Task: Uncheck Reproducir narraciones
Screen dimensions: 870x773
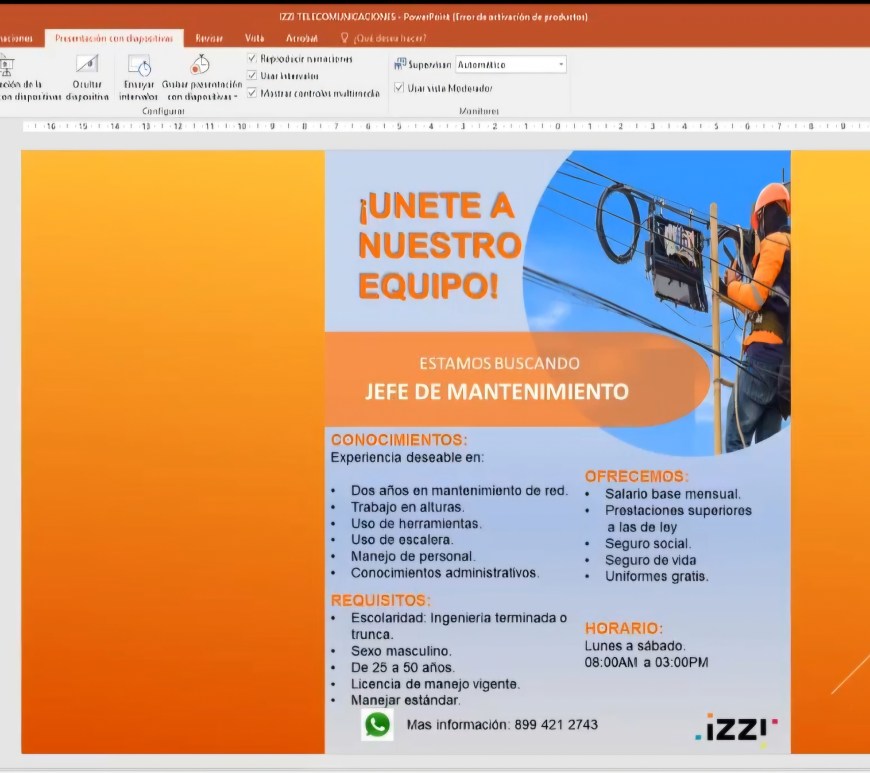Action: coord(252,59)
